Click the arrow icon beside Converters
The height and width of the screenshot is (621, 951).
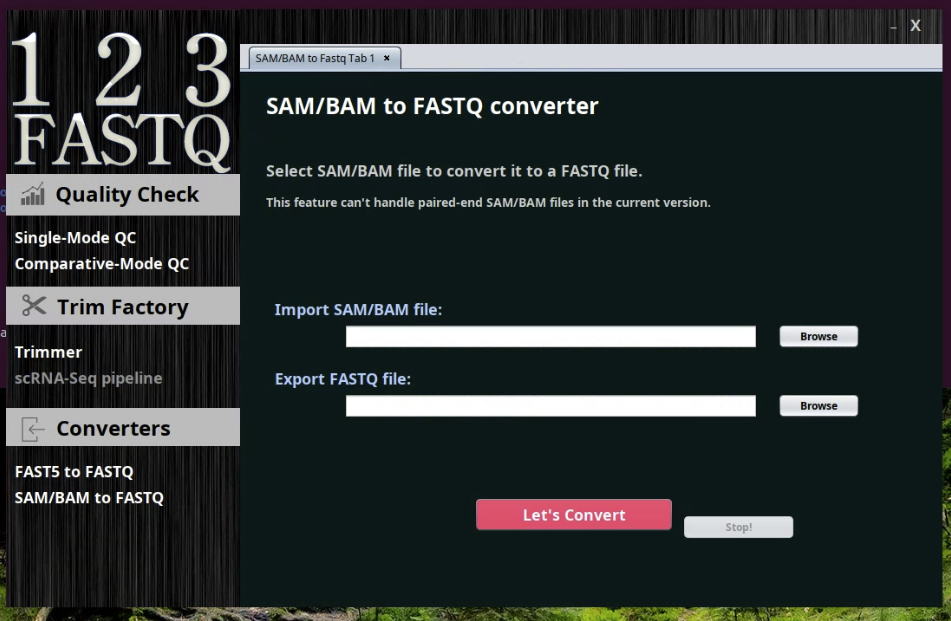click(x=31, y=427)
